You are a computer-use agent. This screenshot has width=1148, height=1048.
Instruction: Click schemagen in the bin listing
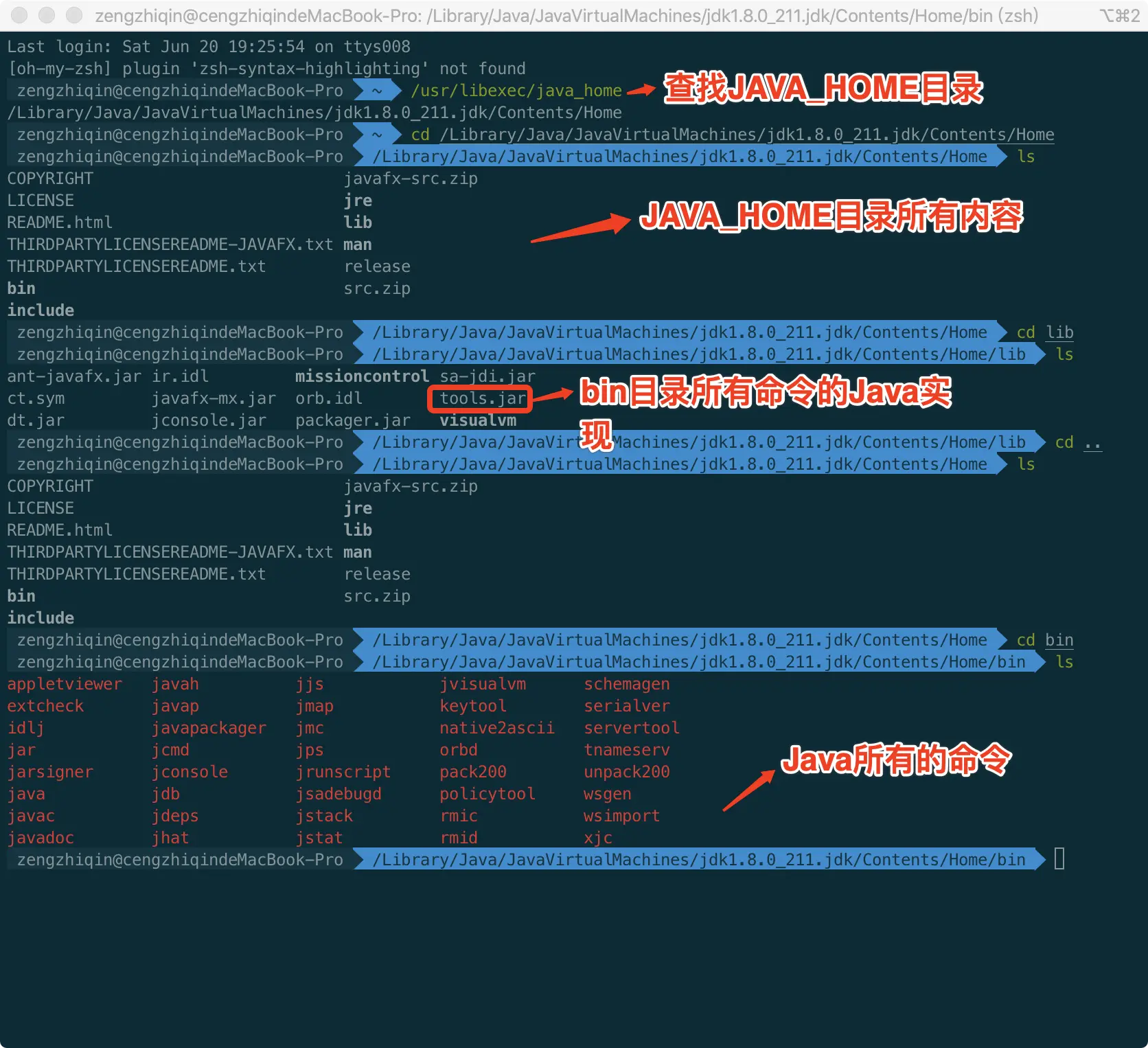pos(627,684)
